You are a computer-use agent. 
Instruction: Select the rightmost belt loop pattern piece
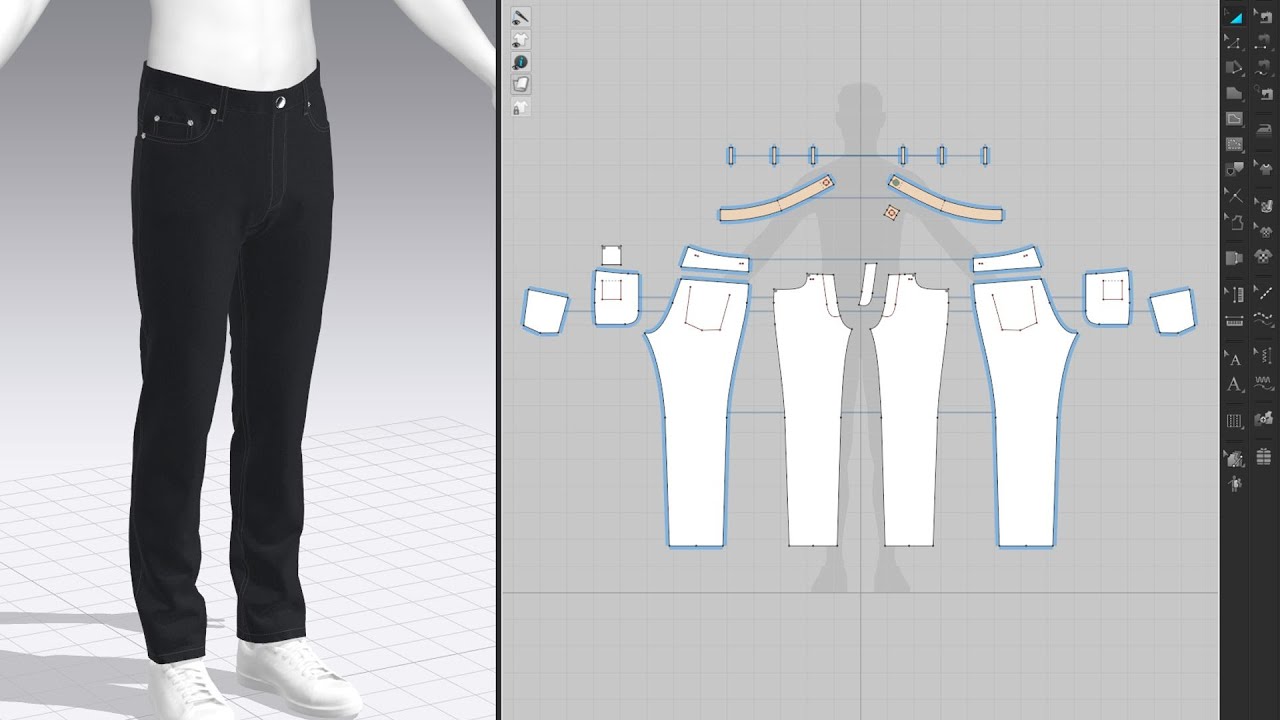[x=985, y=155]
